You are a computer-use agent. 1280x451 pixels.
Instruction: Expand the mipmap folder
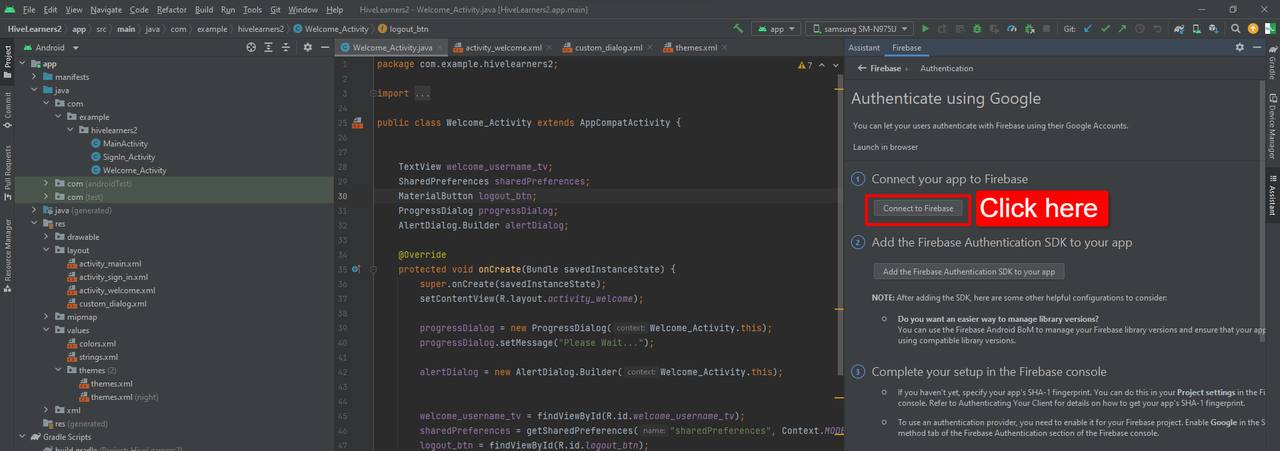coord(47,317)
